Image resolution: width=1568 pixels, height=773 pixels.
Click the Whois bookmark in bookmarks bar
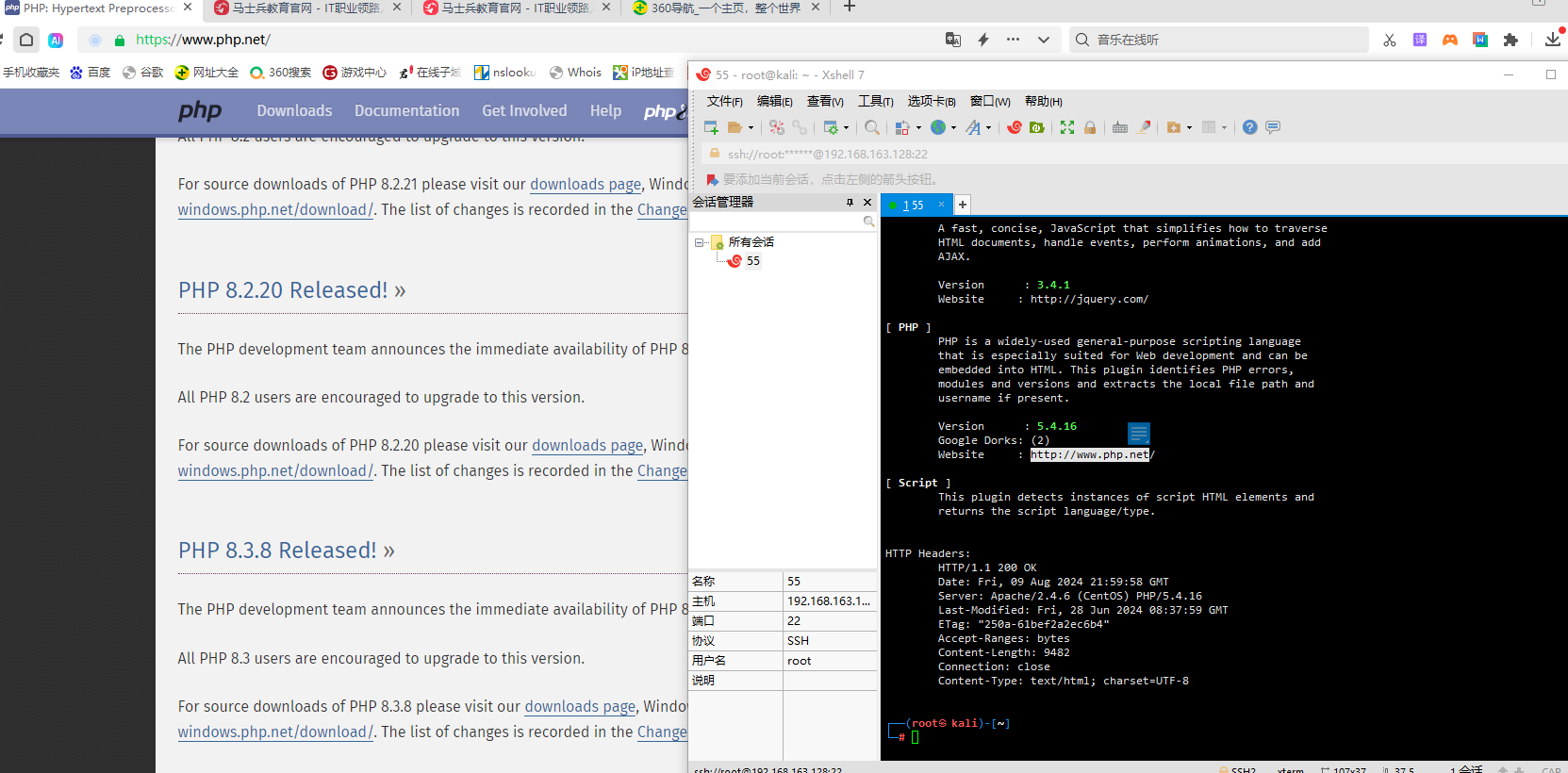[575, 73]
